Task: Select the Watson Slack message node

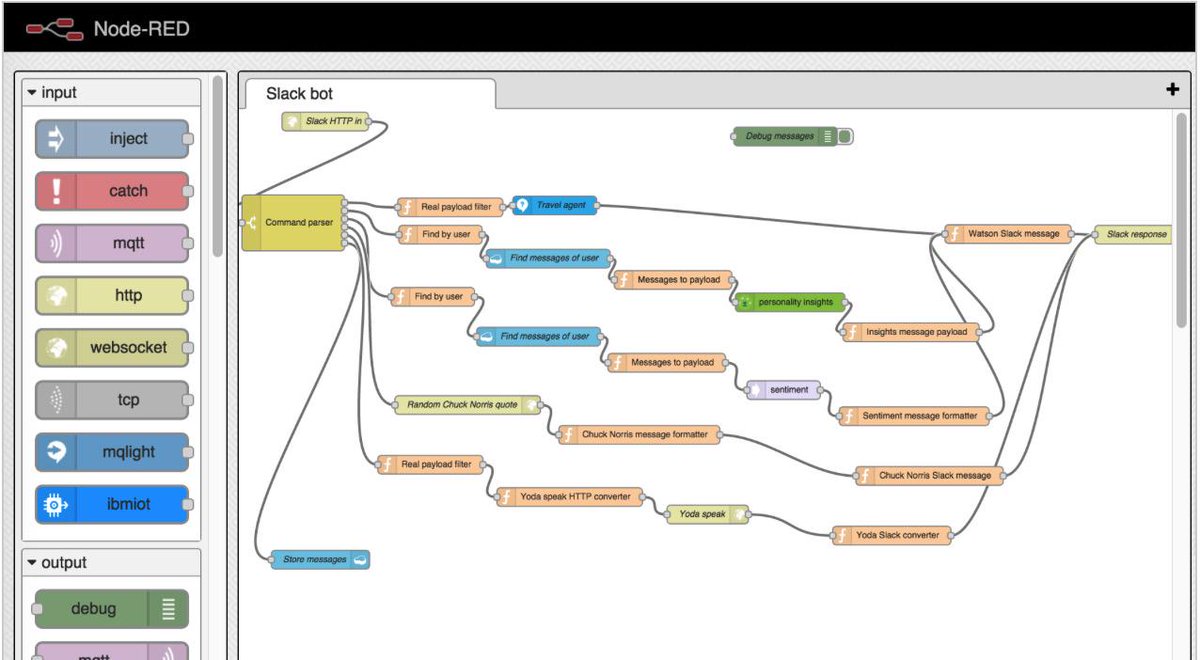Action: pyautogui.click(x=1008, y=234)
